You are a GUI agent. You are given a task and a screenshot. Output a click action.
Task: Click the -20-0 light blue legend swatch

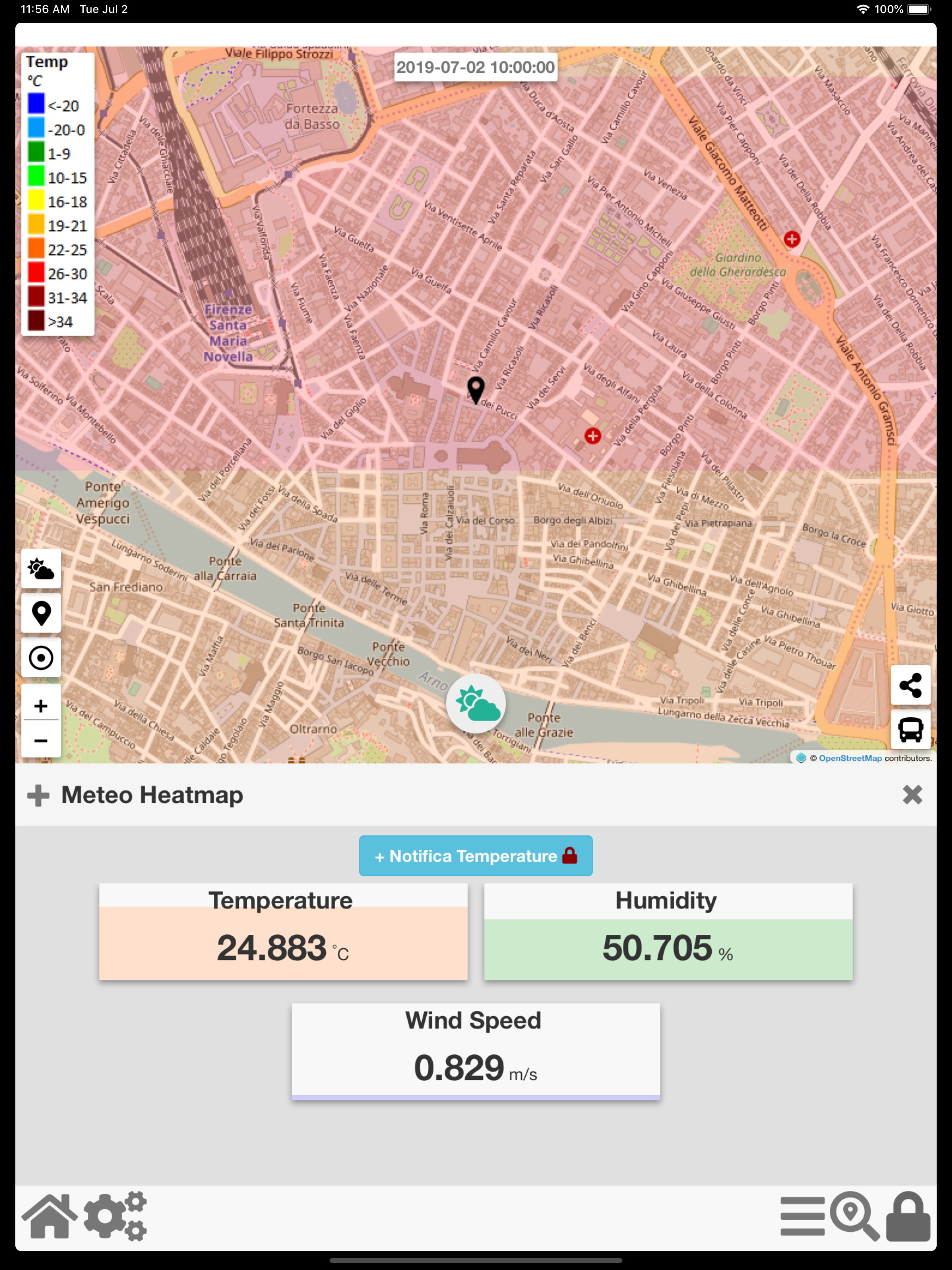[36, 129]
